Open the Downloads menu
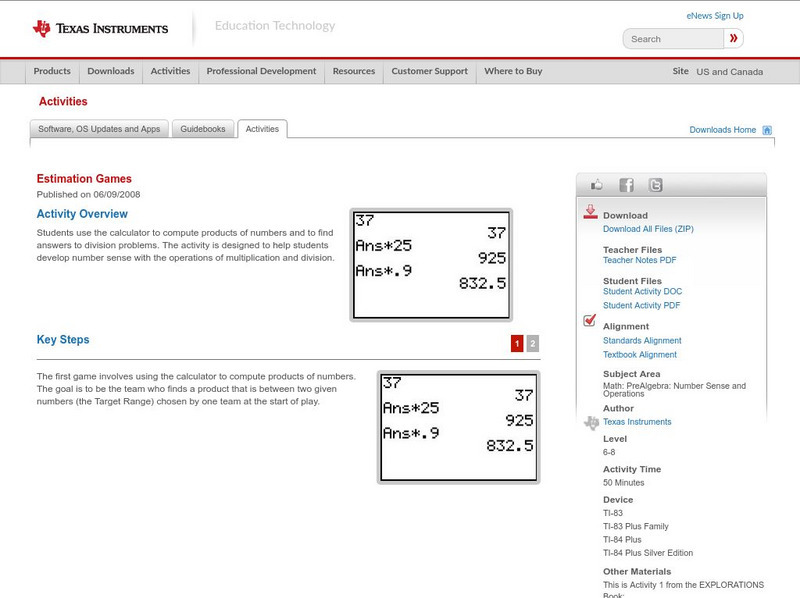 pyautogui.click(x=111, y=71)
